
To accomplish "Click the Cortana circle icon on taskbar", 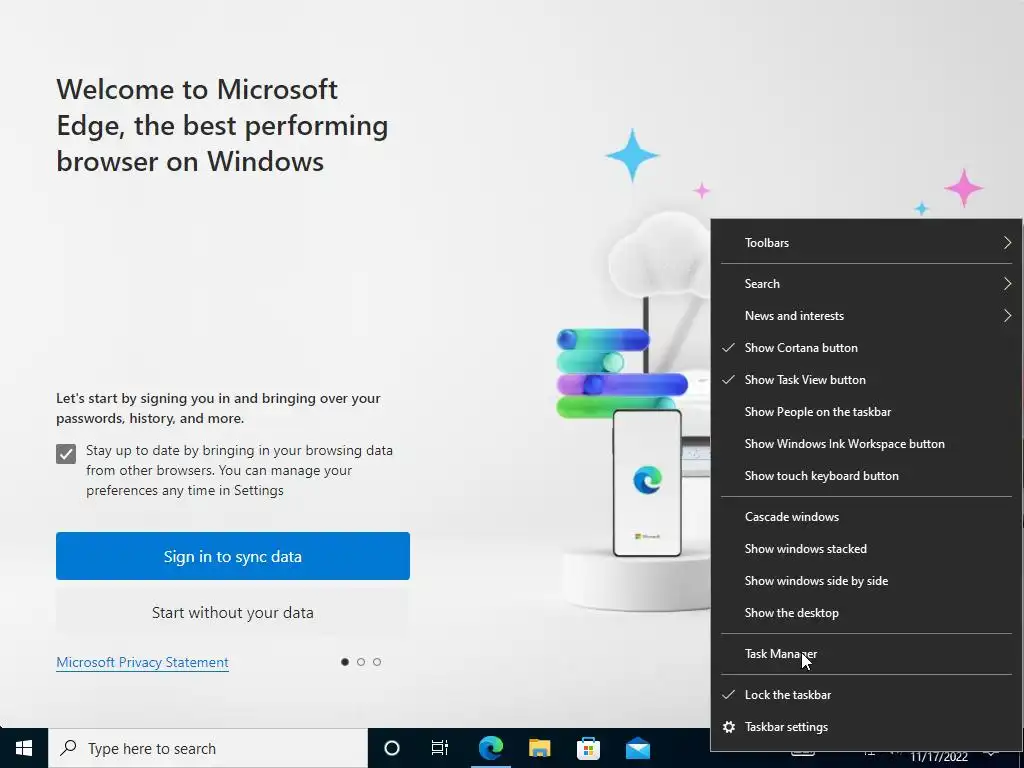I will pos(391,748).
